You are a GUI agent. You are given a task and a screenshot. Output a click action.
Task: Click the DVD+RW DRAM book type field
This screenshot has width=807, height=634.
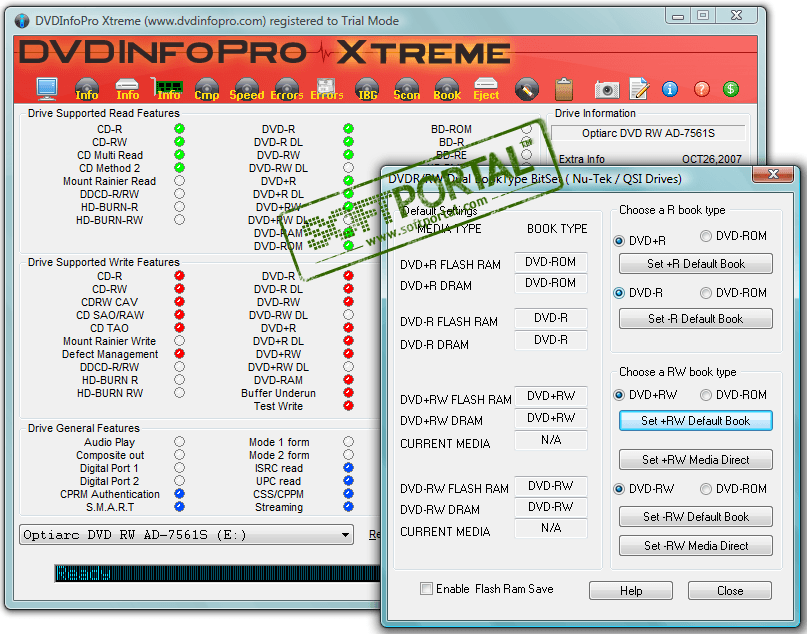tap(551, 418)
